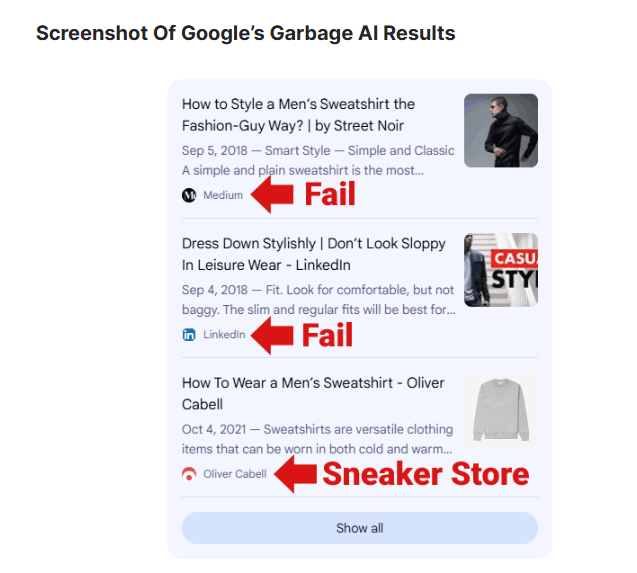Image resolution: width=637 pixels, height=573 pixels.
Task: Click the man in black sweatshirt thumbnail
Action: coord(501,130)
